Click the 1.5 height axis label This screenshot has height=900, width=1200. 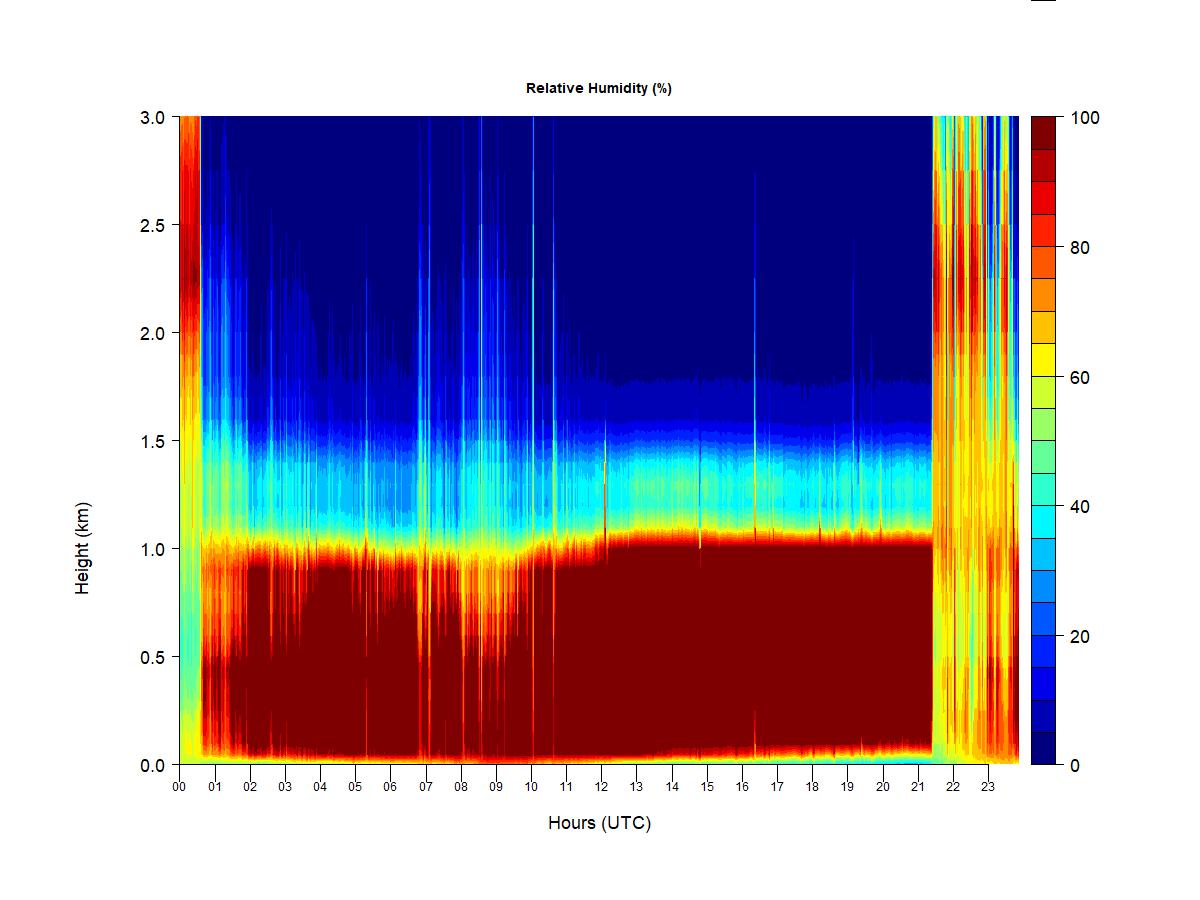coord(152,441)
